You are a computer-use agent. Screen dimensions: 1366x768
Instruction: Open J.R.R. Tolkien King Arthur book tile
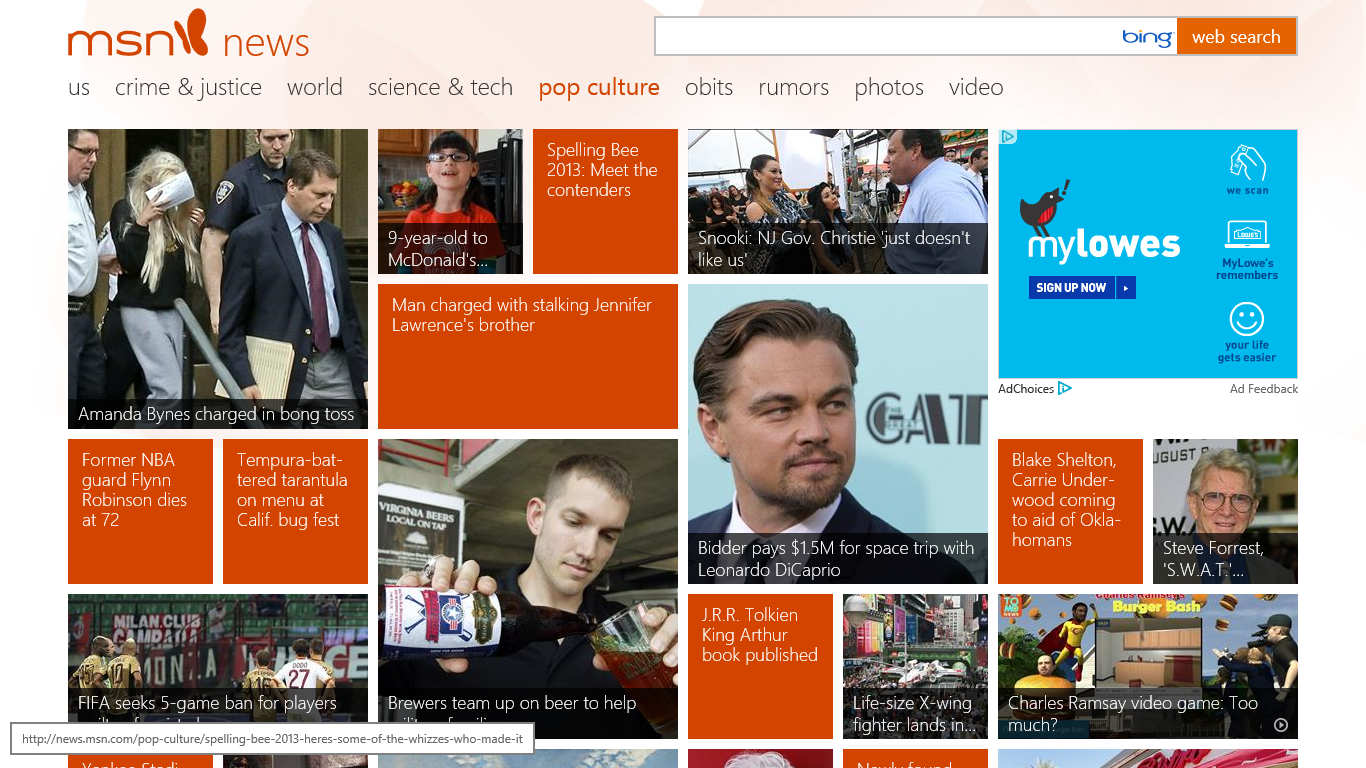tap(759, 666)
